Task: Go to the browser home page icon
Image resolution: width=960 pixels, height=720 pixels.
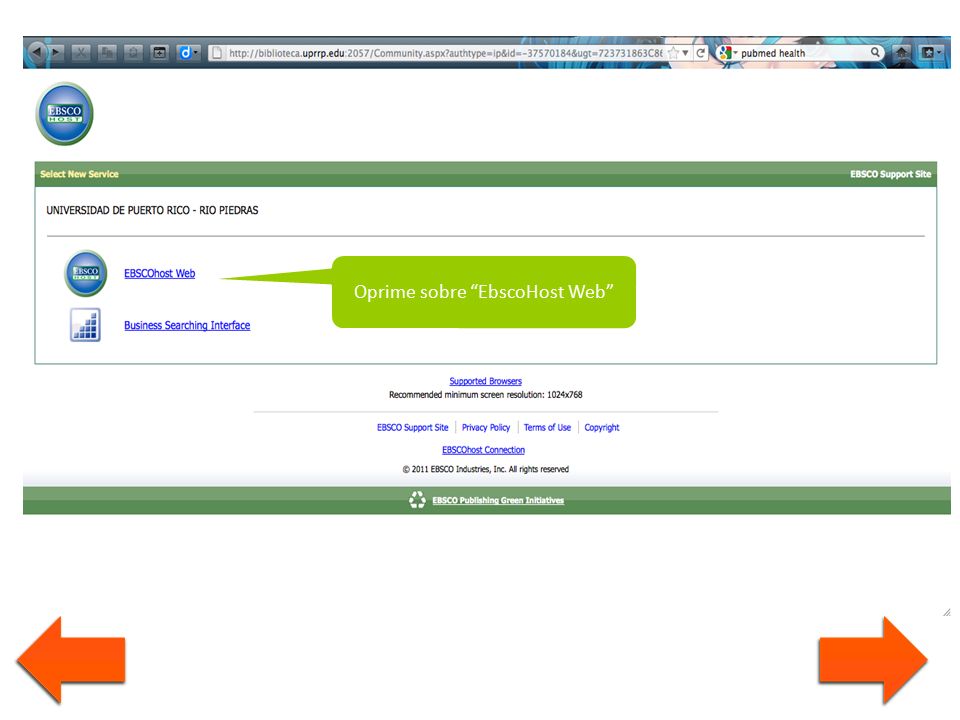Action: pos(902,53)
